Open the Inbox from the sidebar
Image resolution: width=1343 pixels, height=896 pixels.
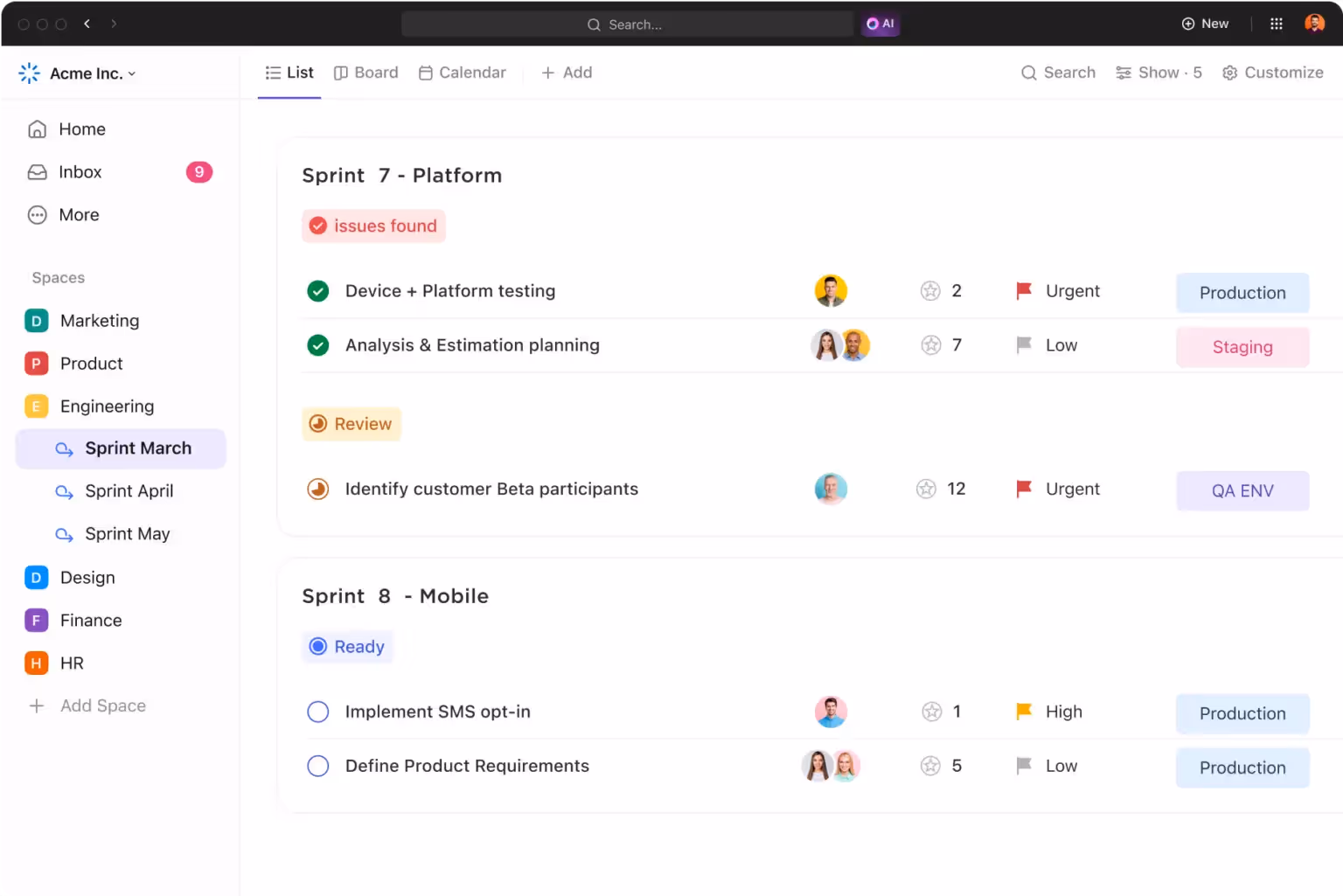coord(80,171)
